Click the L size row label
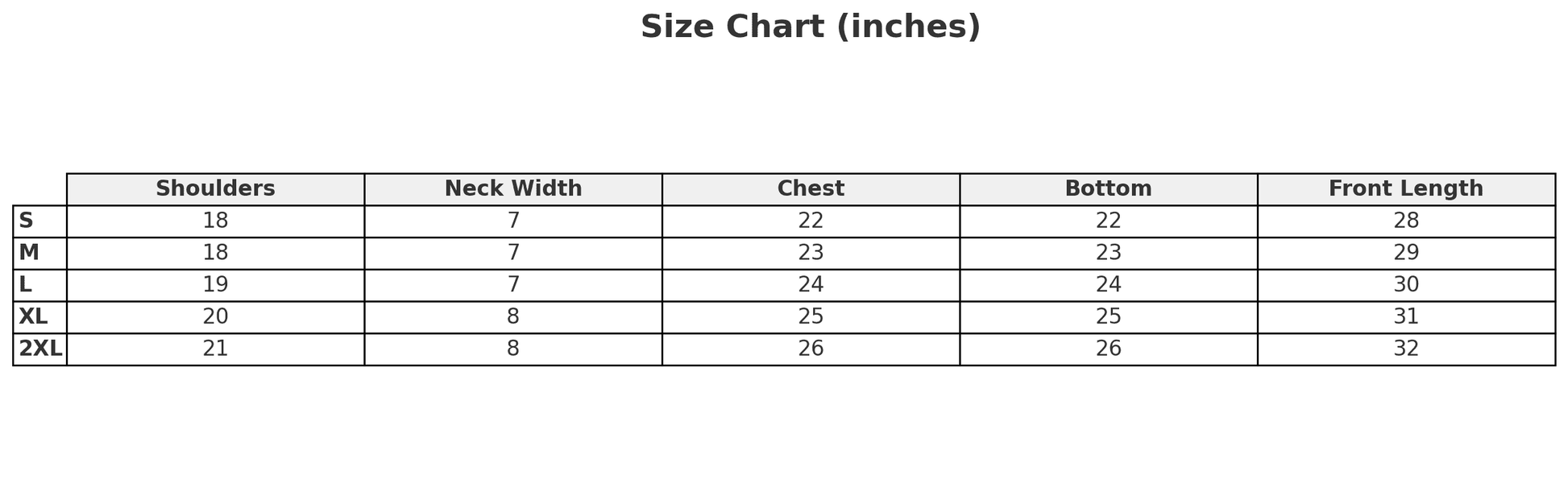The height and width of the screenshot is (479, 1568). 26,285
